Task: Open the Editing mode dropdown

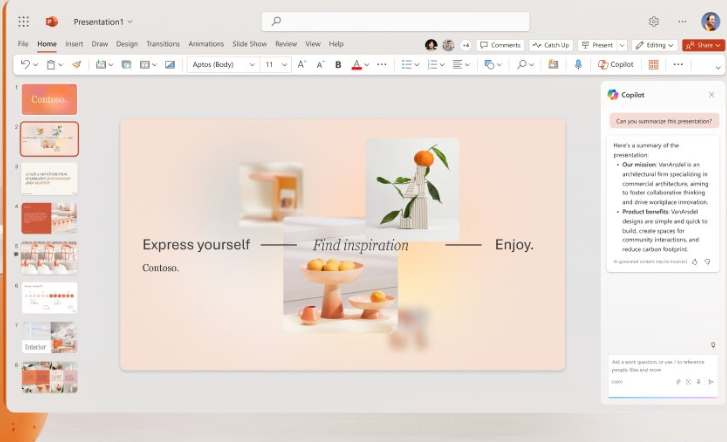Action: (x=655, y=45)
